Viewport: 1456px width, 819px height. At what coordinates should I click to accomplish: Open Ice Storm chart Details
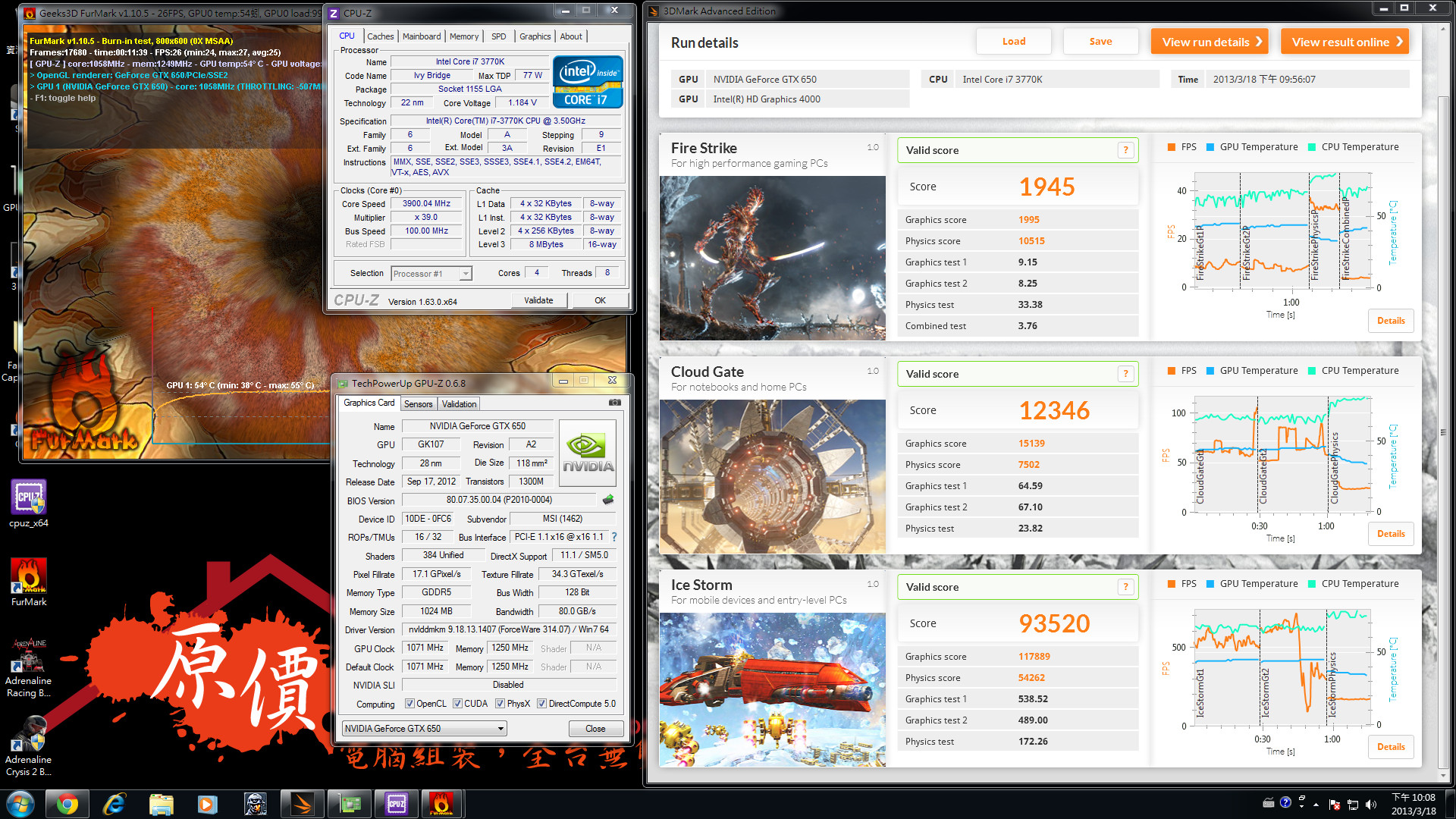(1391, 747)
